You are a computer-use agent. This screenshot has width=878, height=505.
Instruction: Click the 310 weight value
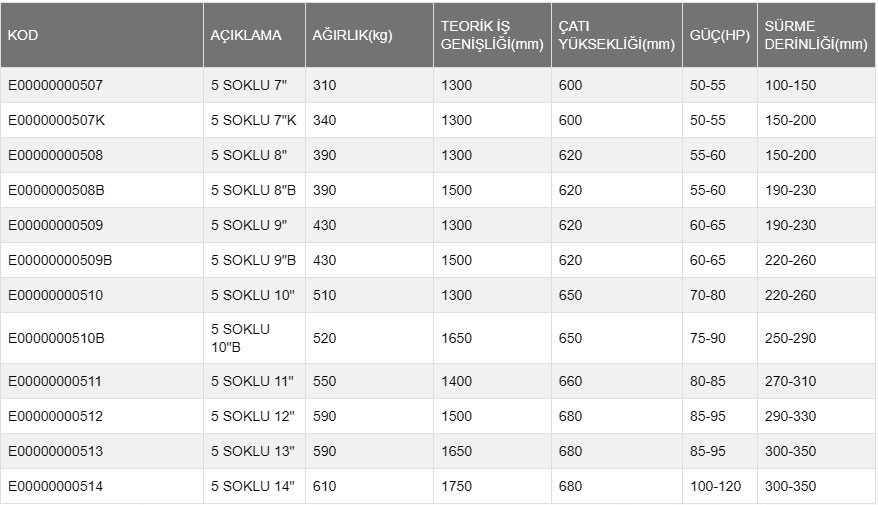point(325,86)
